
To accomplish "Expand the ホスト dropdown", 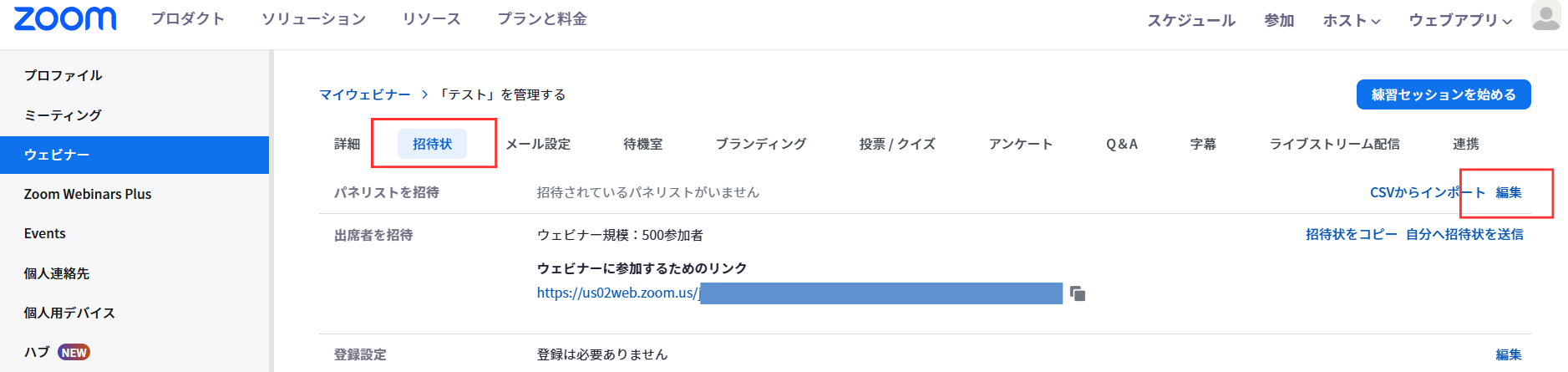I will coord(1351,20).
